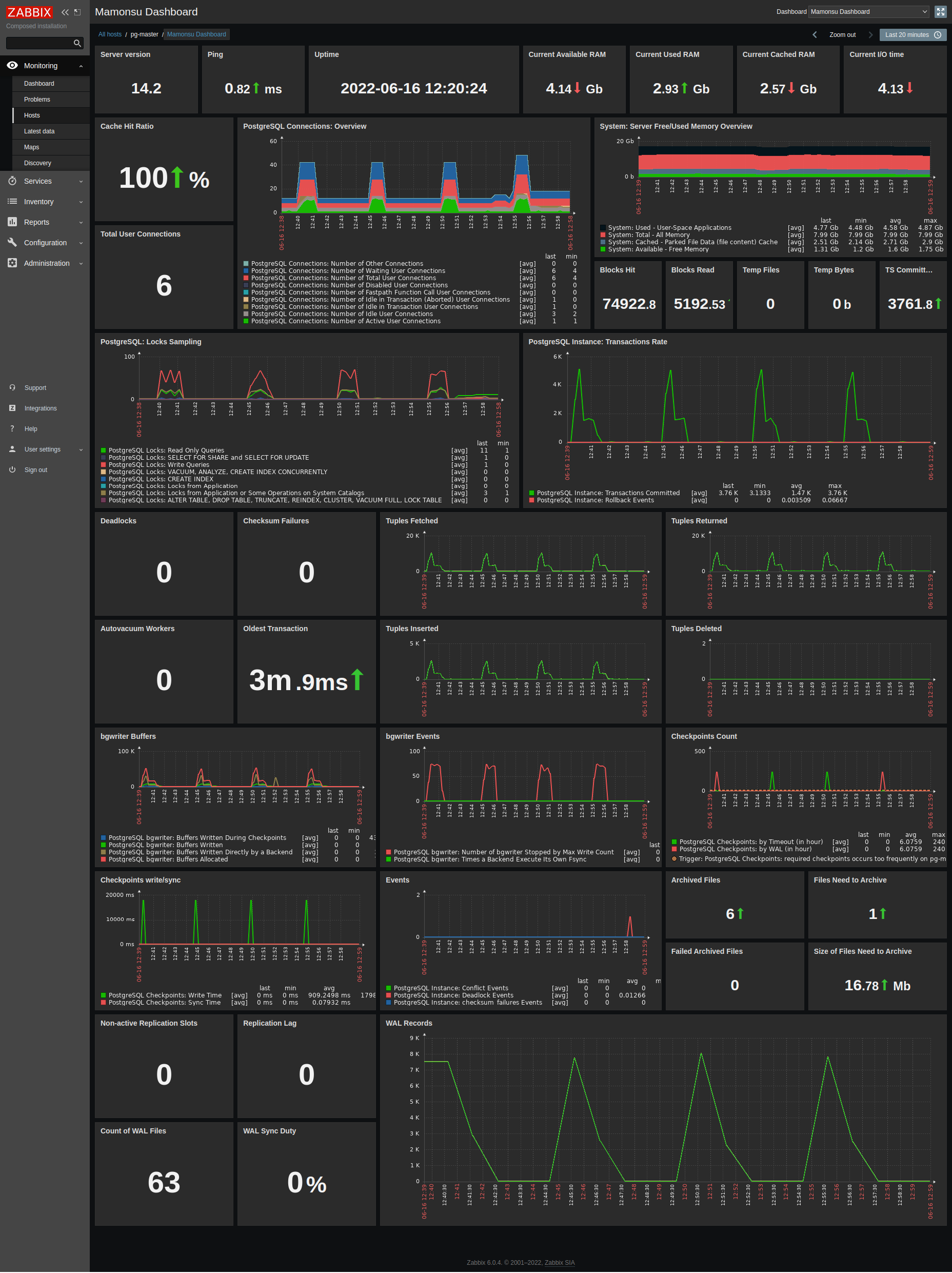This screenshot has width=952, height=1273.
Task: Open the Mamonsu Dashboard dropdown selector
Action: pyautogui.click(x=868, y=12)
